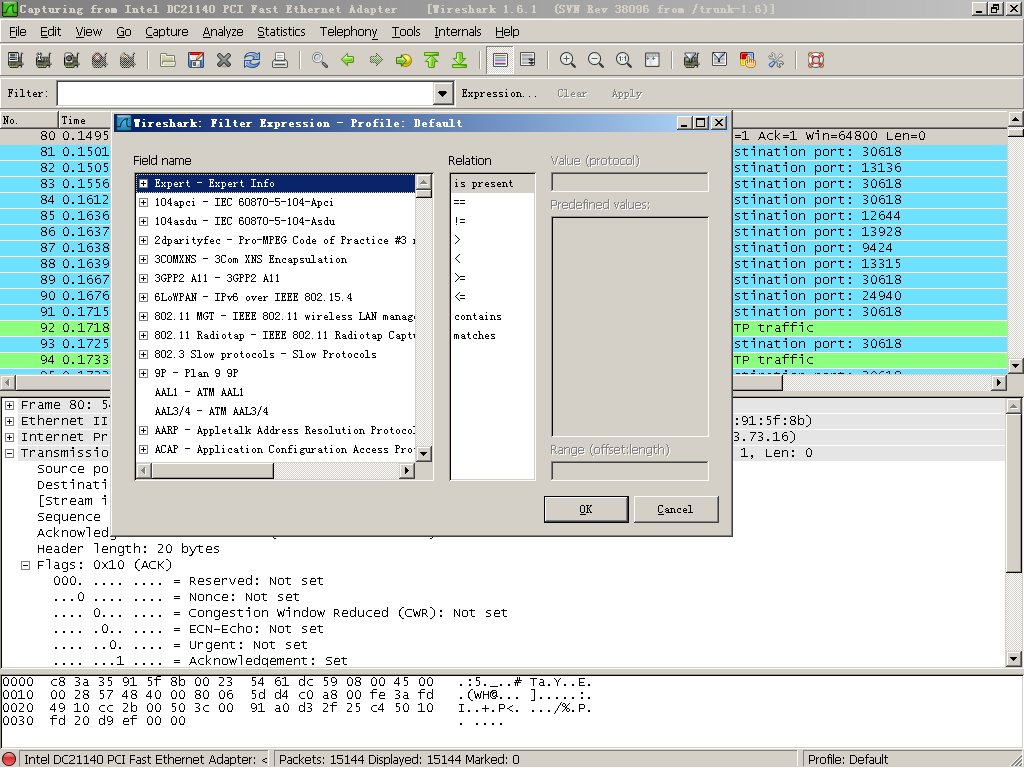Expand the 802.11 Radiotap field entry

click(x=144, y=335)
